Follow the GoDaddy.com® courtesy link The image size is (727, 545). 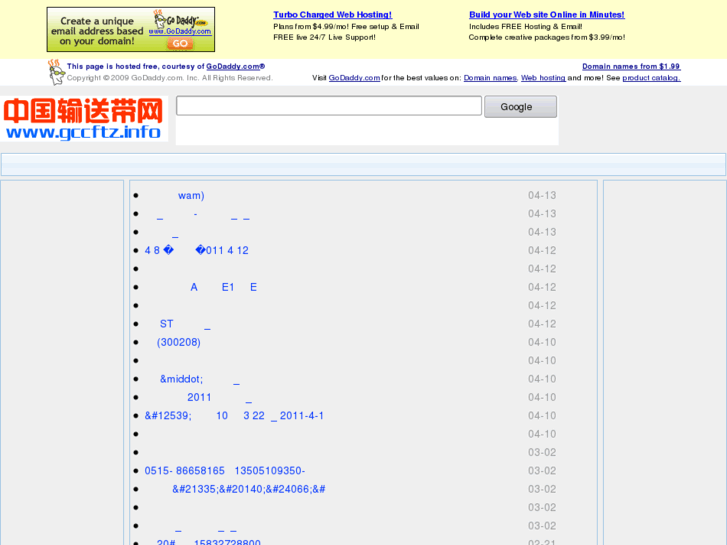click(x=236, y=66)
